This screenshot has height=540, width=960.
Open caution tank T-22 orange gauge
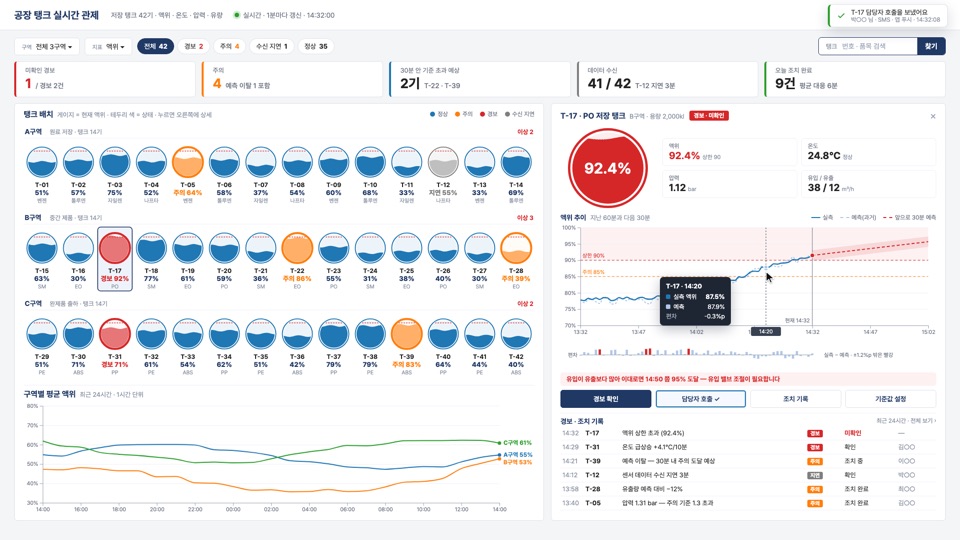point(297,248)
